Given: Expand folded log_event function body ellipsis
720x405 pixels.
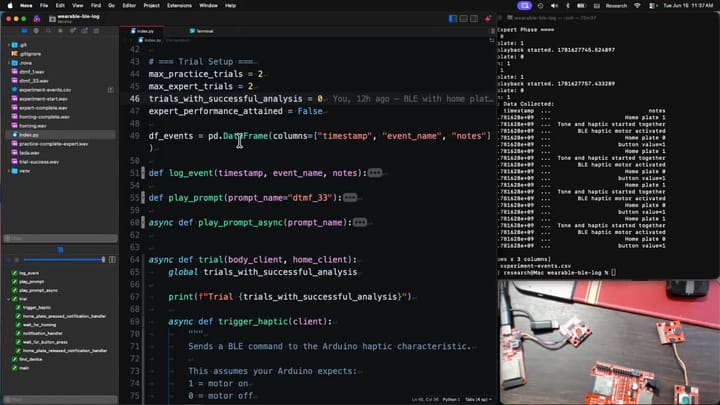Looking at the screenshot, I should [x=375, y=173].
